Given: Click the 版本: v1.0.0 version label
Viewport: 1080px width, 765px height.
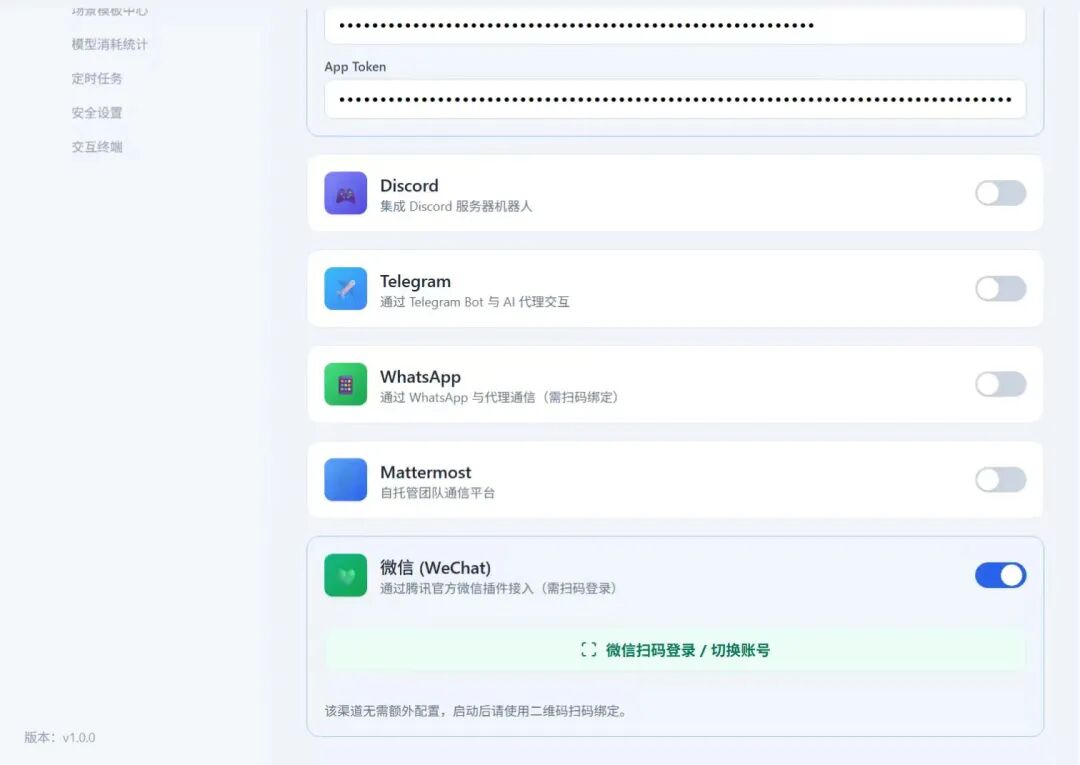Looking at the screenshot, I should pyautogui.click(x=60, y=737).
